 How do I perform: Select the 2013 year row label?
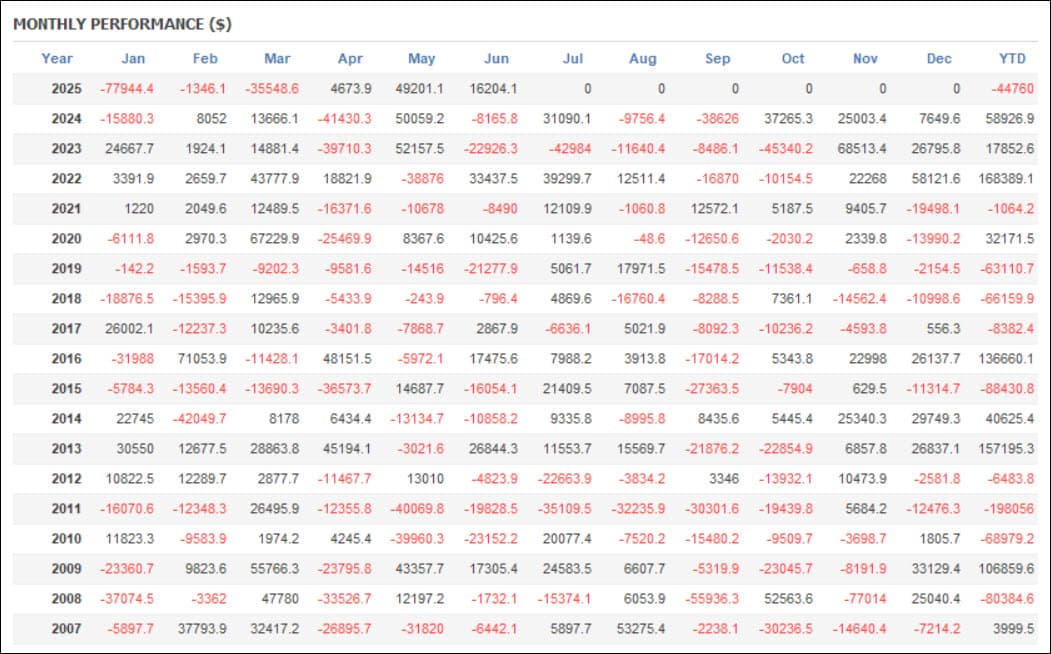click(66, 449)
